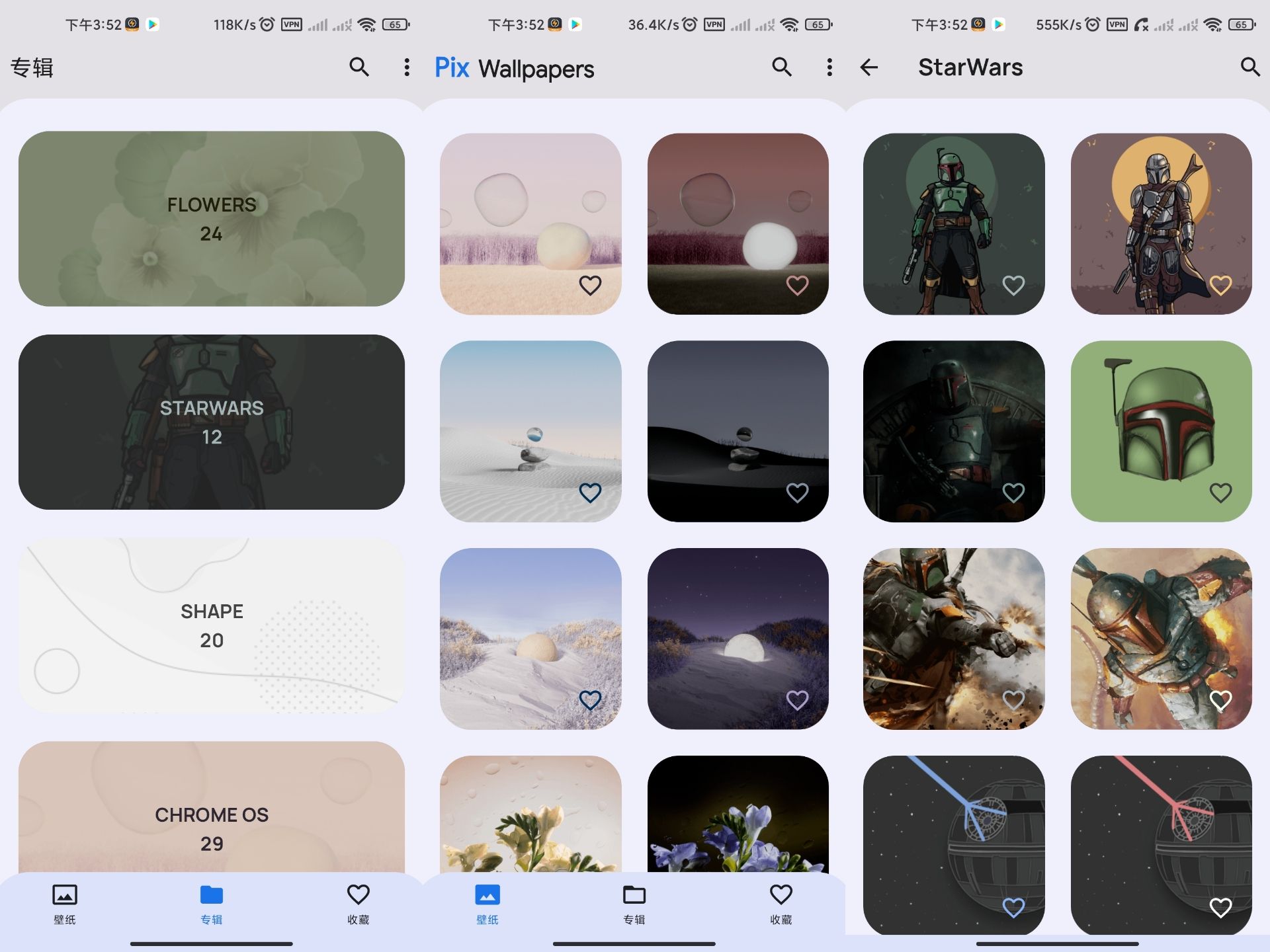Viewport: 1270px width, 952px height.
Task: Tap battery indicator in StarWars screen status bar
Action: [x=1242, y=24]
